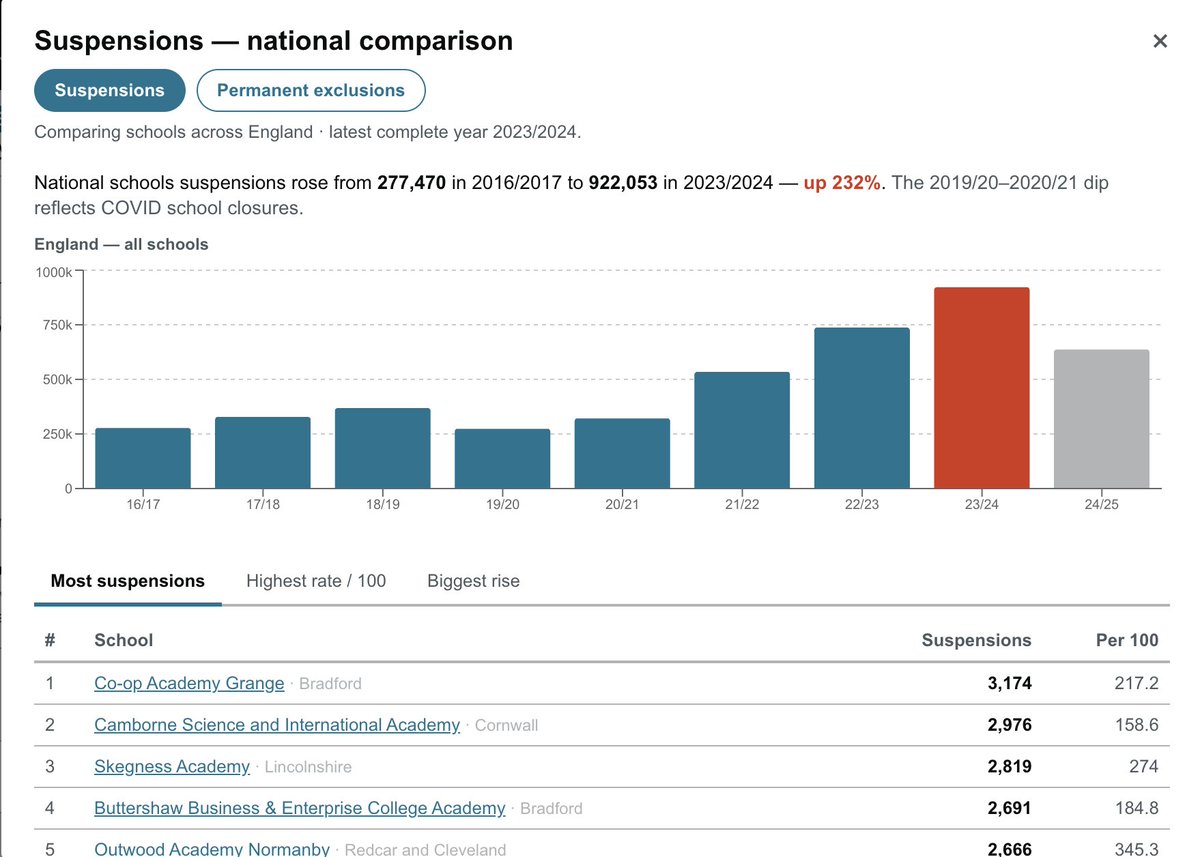Image resolution: width=1200 pixels, height=857 pixels.
Task: Open the Highest rate / 100 tab
Action: (316, 581)
